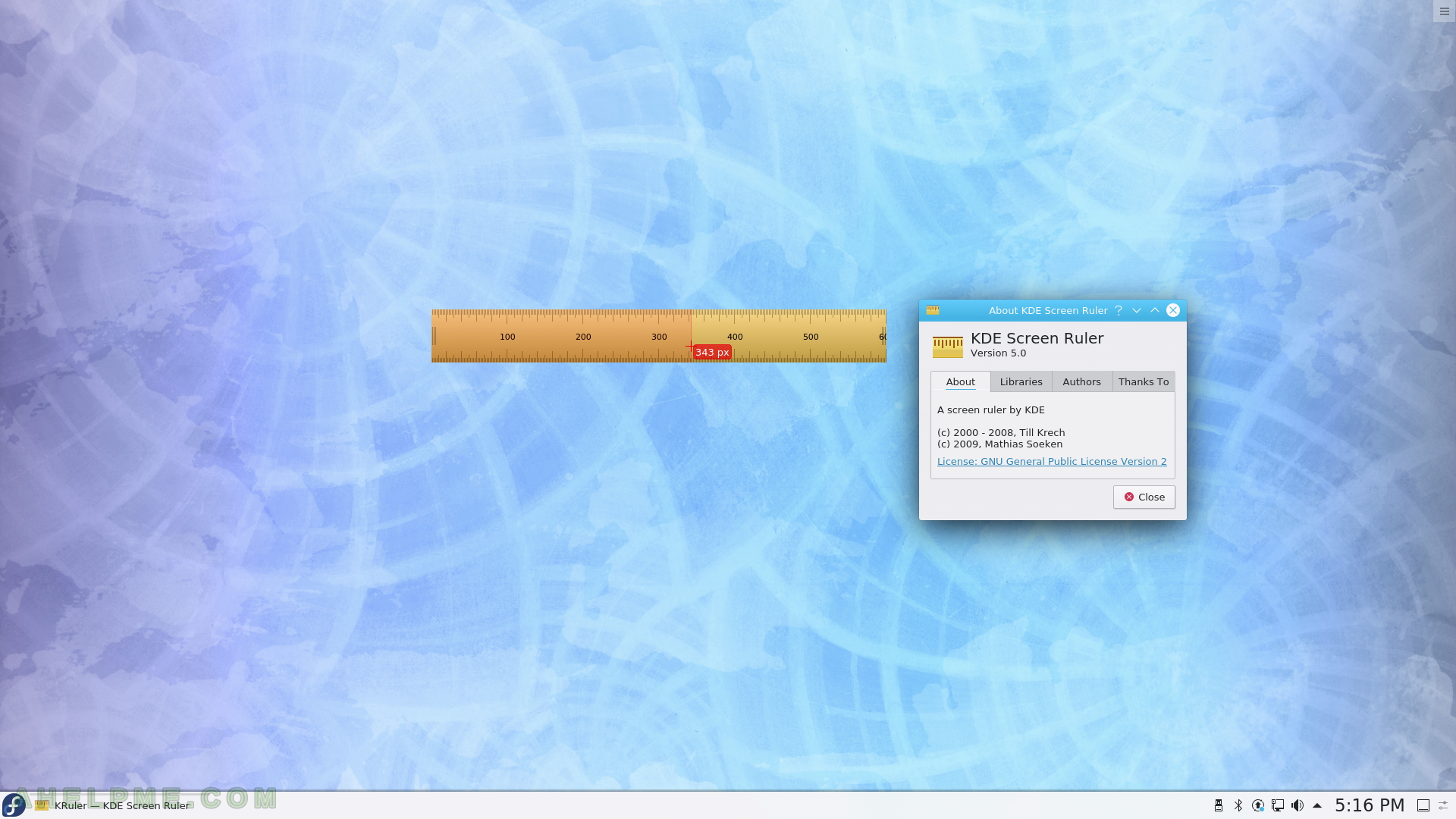Screen dimensions: 1456x819
Task: Click the 'Version 5.0' text
Action: 998,353
